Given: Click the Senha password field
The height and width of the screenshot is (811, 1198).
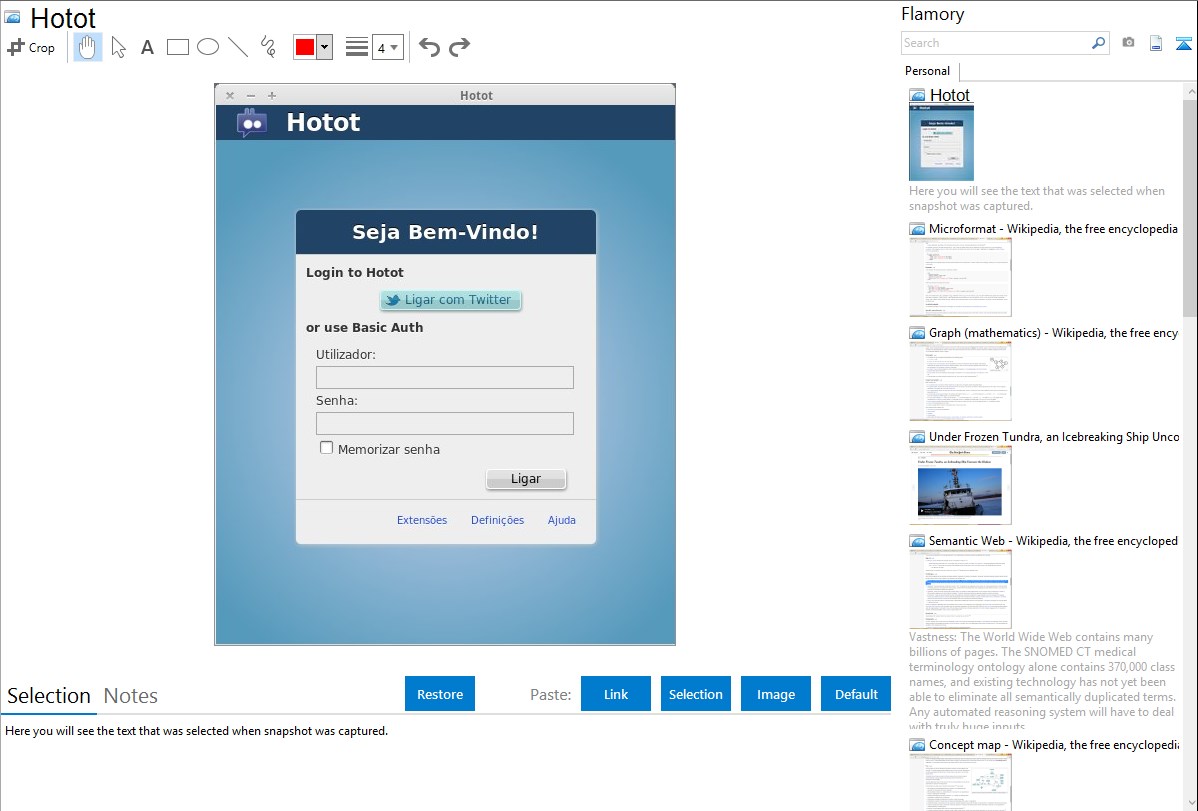Looking at the screenshot, I should (445, 423).
